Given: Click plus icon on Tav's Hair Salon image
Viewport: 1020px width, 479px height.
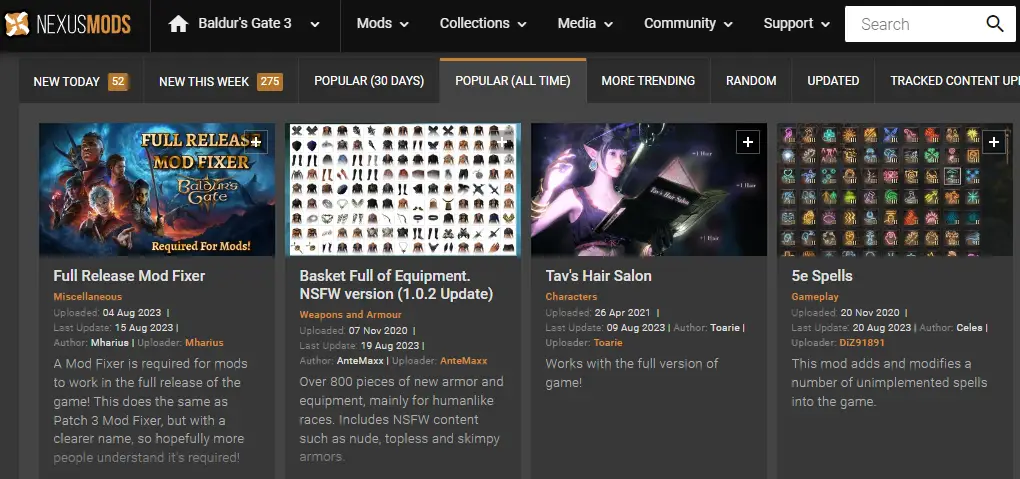Looking at the screenshot, I should click(x=747, y=142).
